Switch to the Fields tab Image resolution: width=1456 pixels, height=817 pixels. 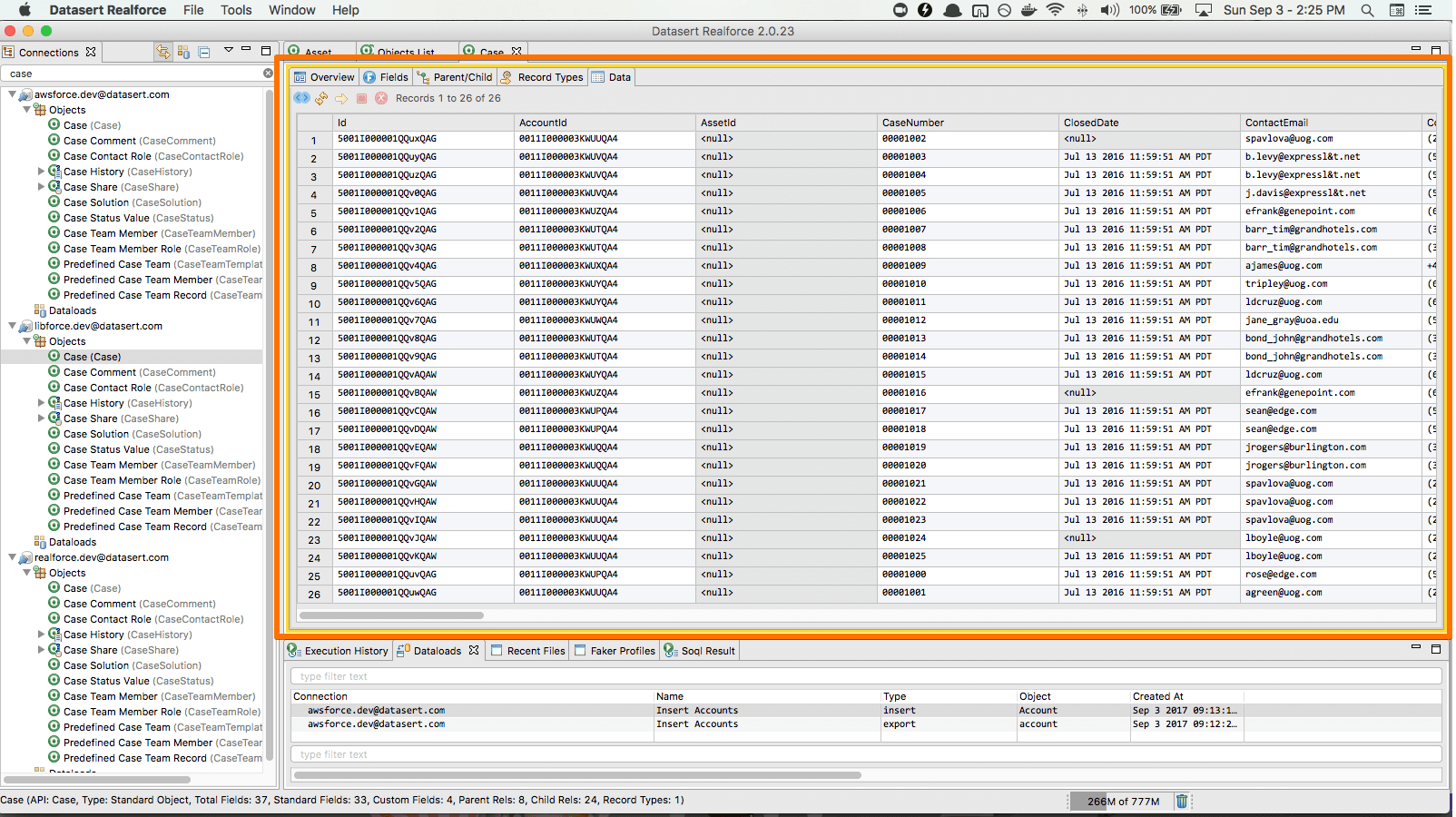pos(386,77)
